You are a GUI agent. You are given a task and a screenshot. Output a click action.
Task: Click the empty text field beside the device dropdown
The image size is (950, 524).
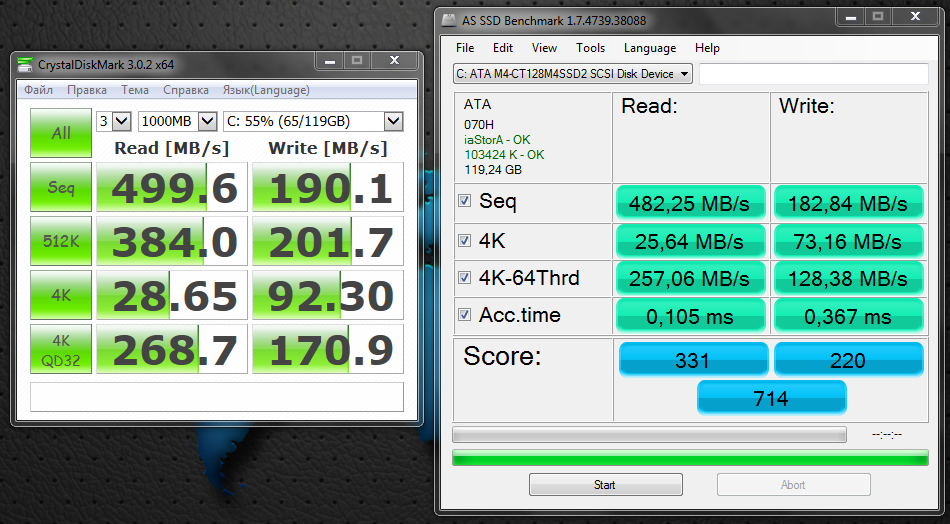click(814, 74)
